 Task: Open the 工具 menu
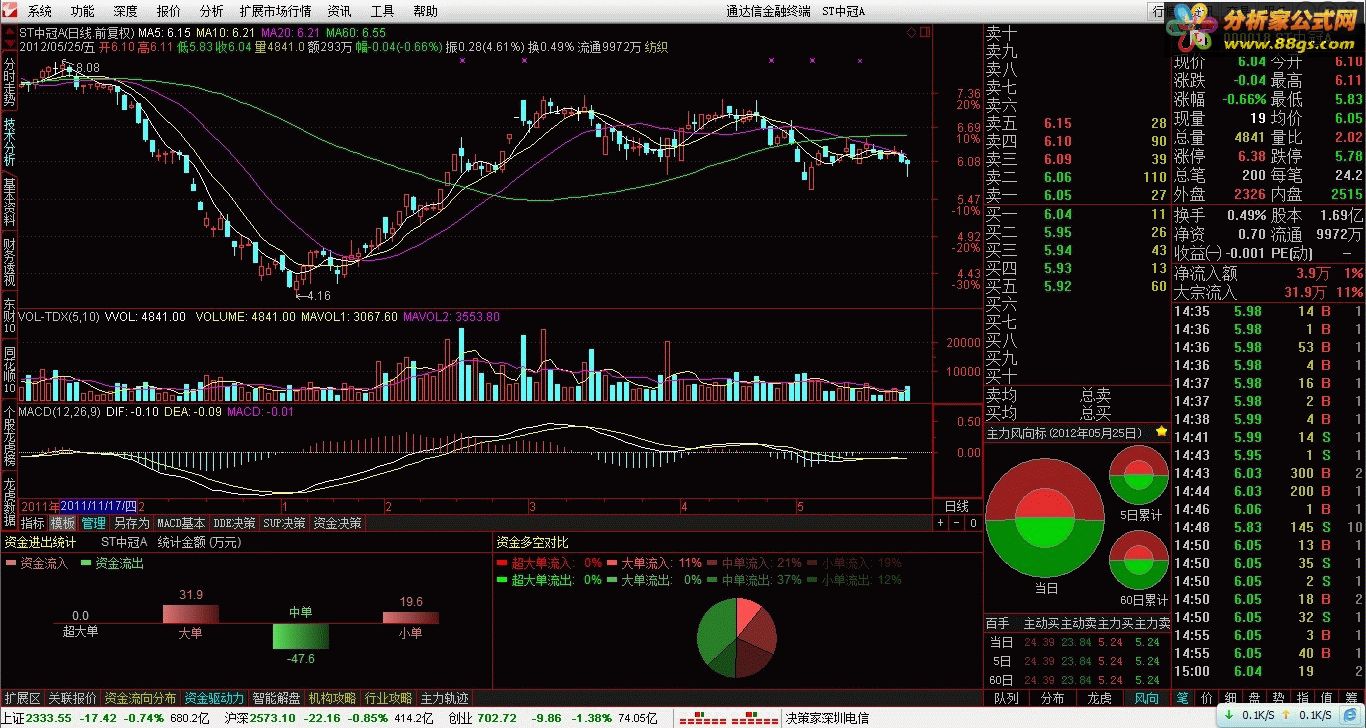pyautogui.click(x=383, y=12)
